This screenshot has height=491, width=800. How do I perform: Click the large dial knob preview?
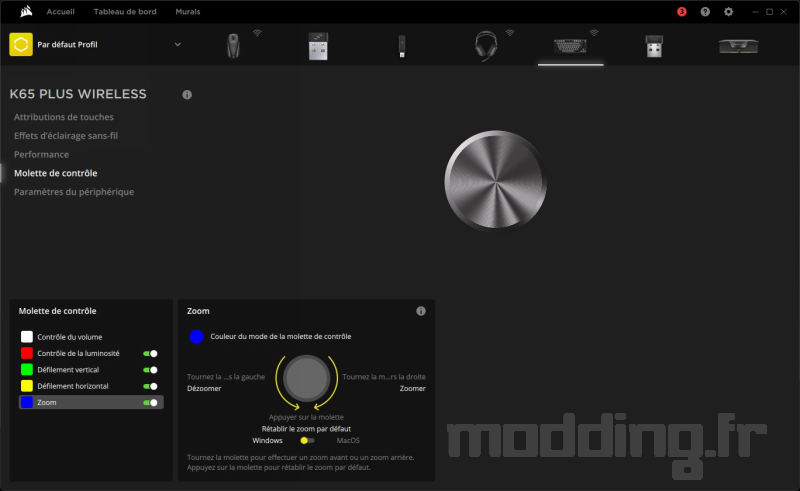tap(495, 180)
